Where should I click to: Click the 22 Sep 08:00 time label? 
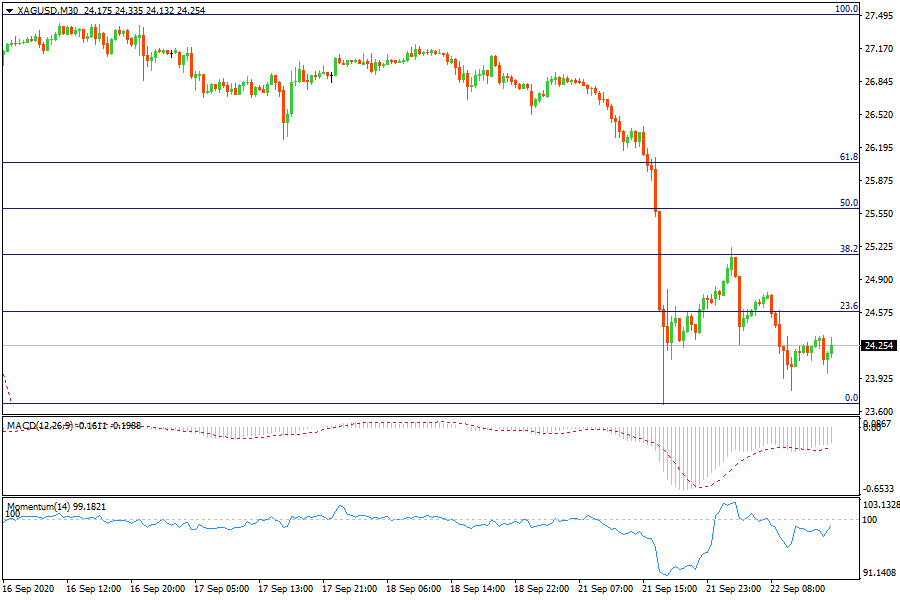coord(796,590)
